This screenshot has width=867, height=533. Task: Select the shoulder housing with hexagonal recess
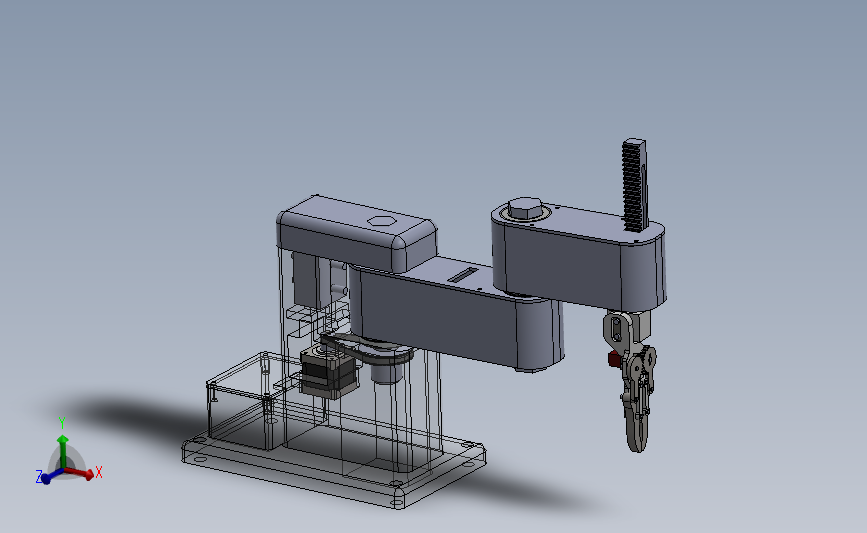click(x=357, y=234)
